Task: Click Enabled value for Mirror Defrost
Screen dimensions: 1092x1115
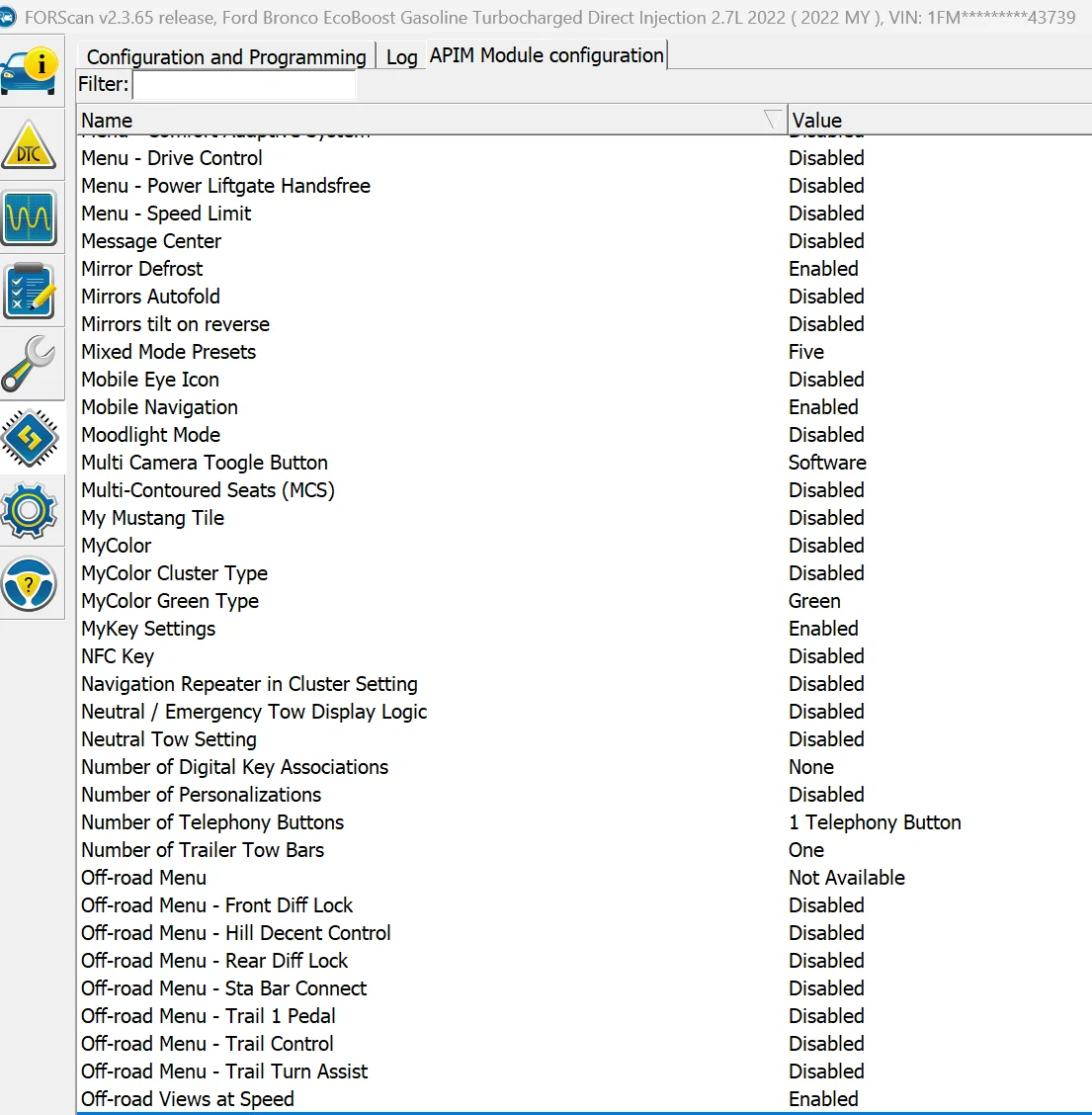Action: 823,269
